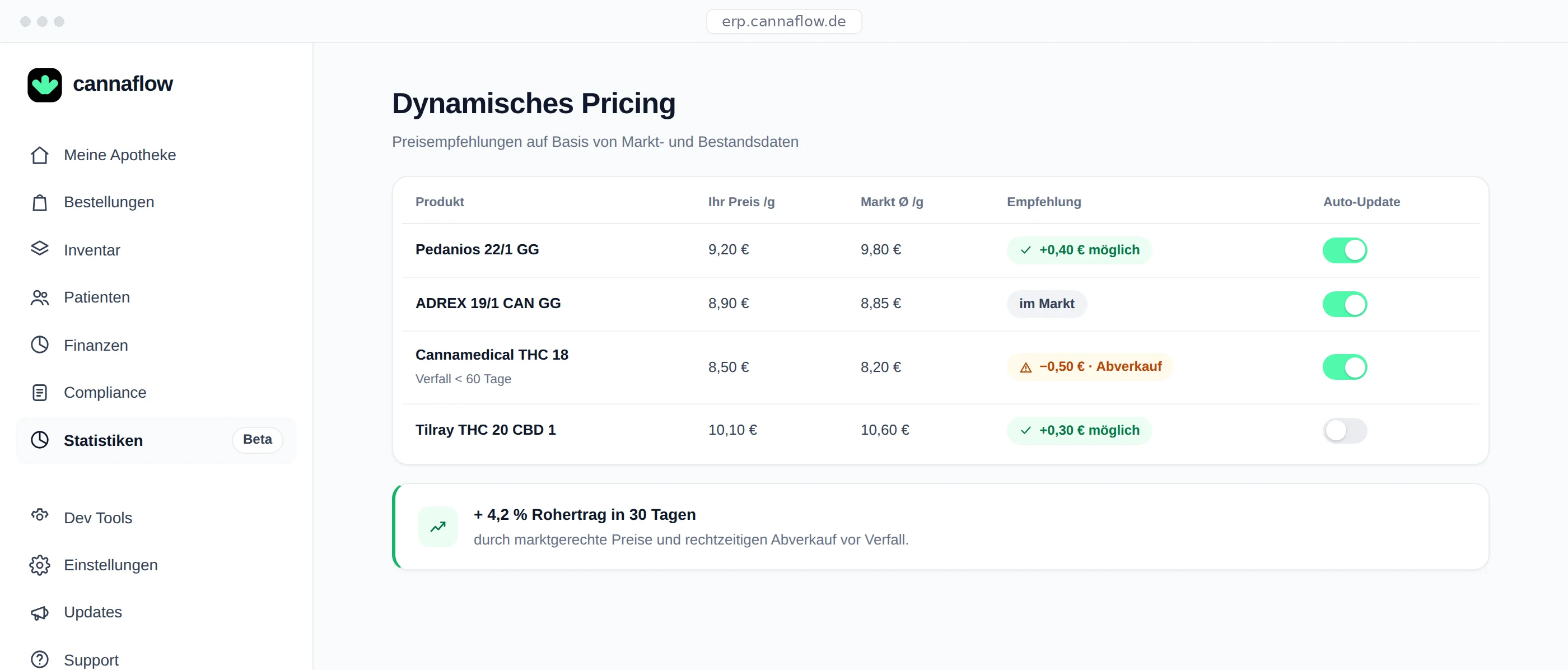This screenshot has height=670, width=1568.
Task: Go to Einstellungen
Action: [x=156, y=565]
